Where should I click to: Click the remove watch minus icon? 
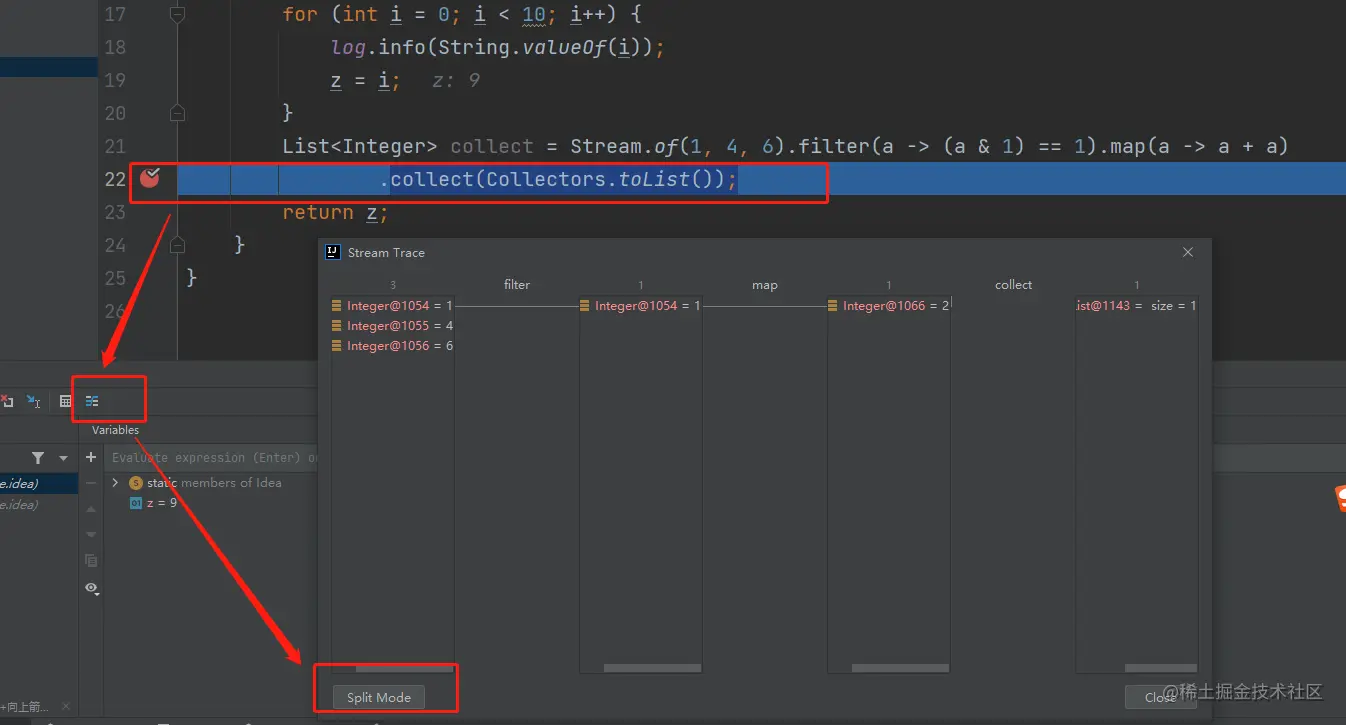point(91,483)
